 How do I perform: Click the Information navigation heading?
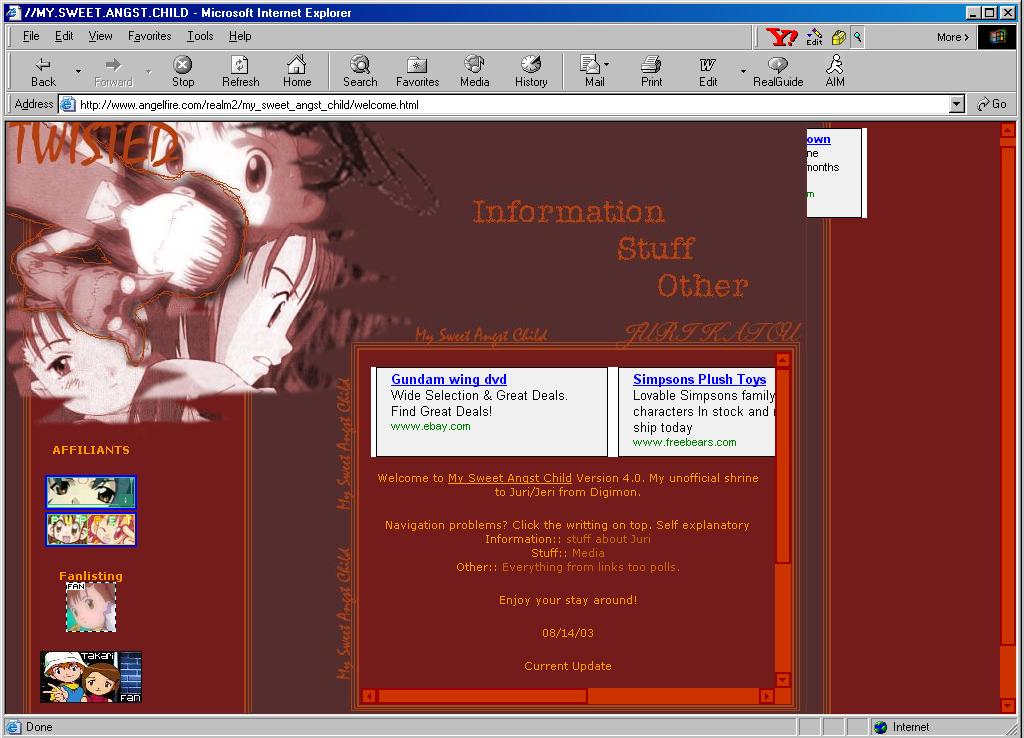point(568,212)
